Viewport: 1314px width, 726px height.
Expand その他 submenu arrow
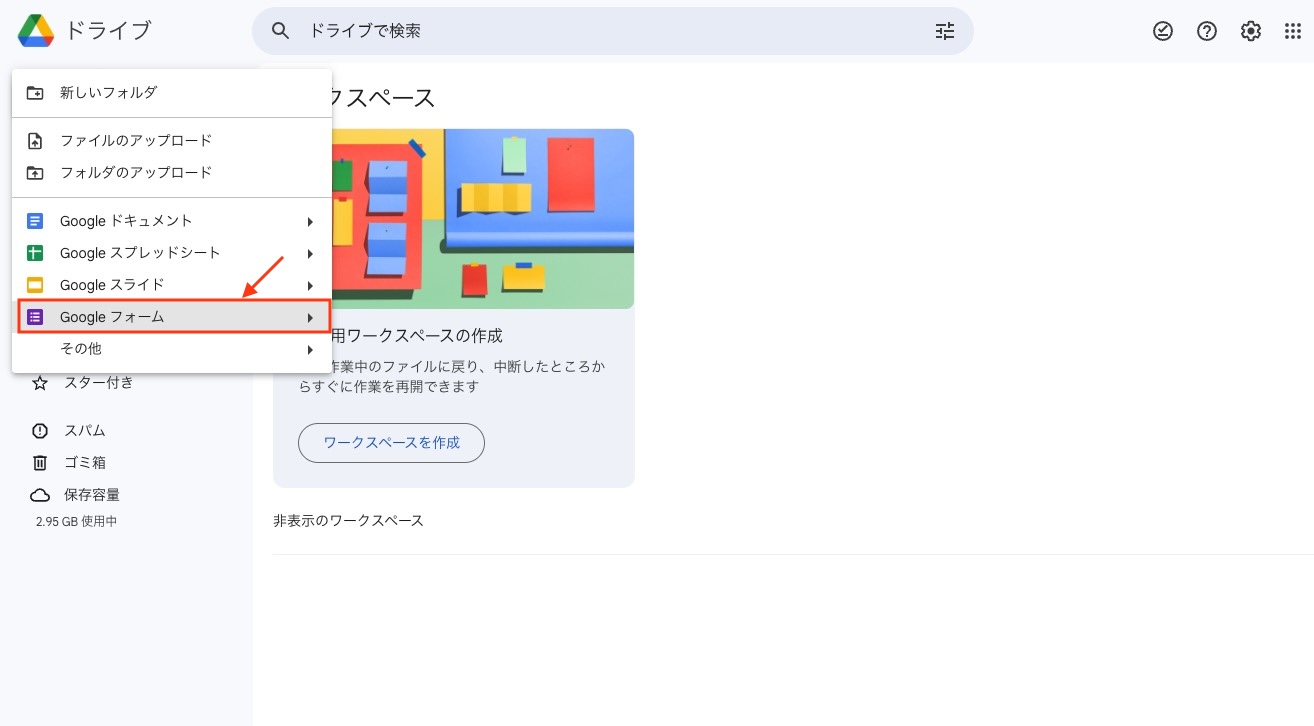coord(310,349)
